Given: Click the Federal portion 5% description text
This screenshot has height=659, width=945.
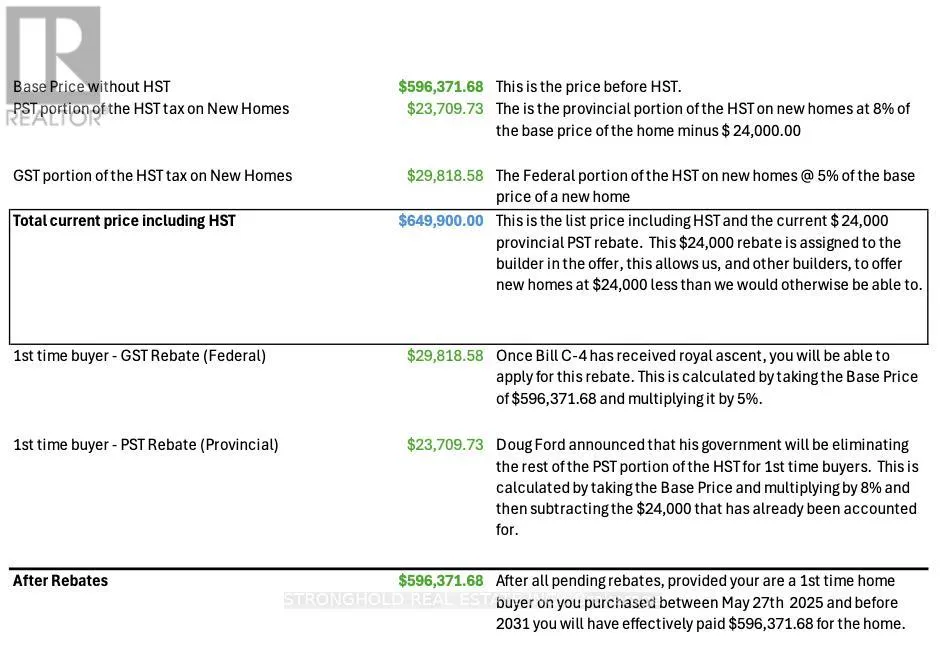Looking at the screenshot, I should pyautogui.click(x=704, y=186).
